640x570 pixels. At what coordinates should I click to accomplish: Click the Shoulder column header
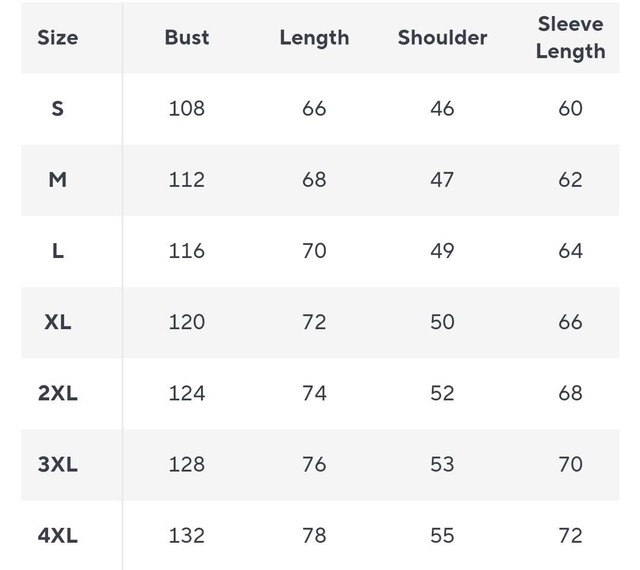[x=442, y=38]
